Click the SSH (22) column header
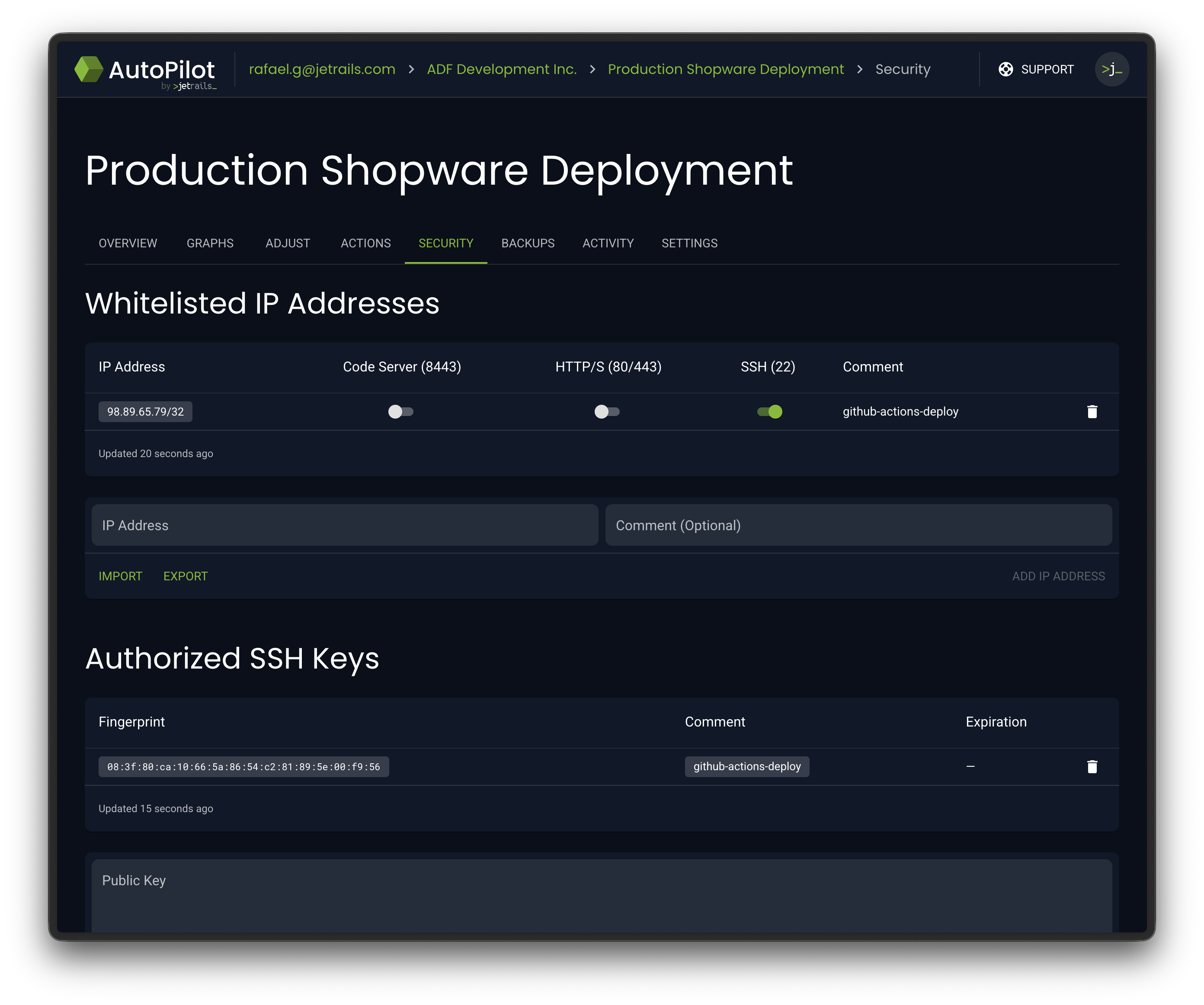This screenshot has width=1204, height=1005. pyautogui.click(x=768, y=367)
